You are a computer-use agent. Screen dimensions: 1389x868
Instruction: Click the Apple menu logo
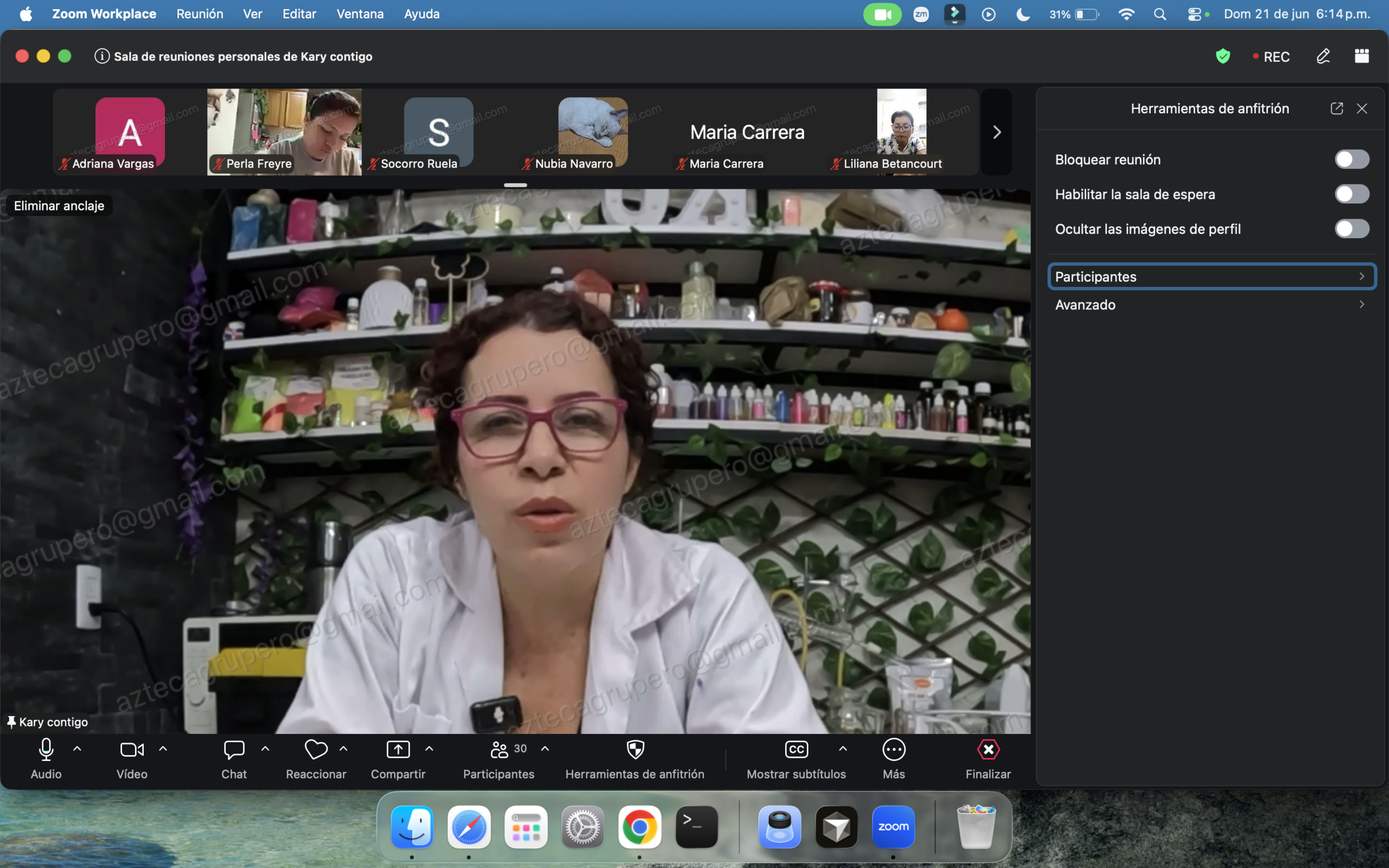click(x=26, y=14)
